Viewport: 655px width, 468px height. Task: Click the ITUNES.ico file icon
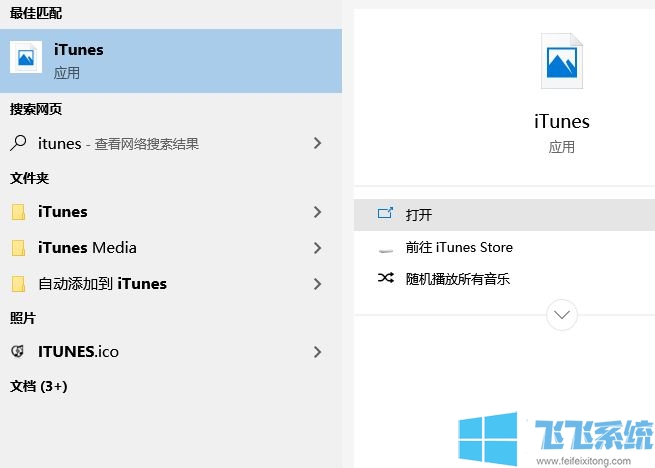[x=18, y=352]
